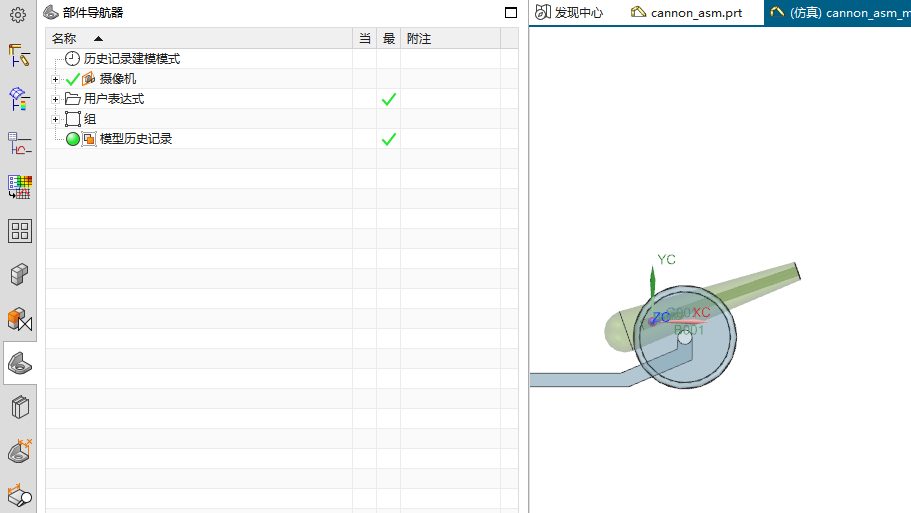Expand the 摄像机 tree node
The image size is (911, 513).
pos(56,79)
